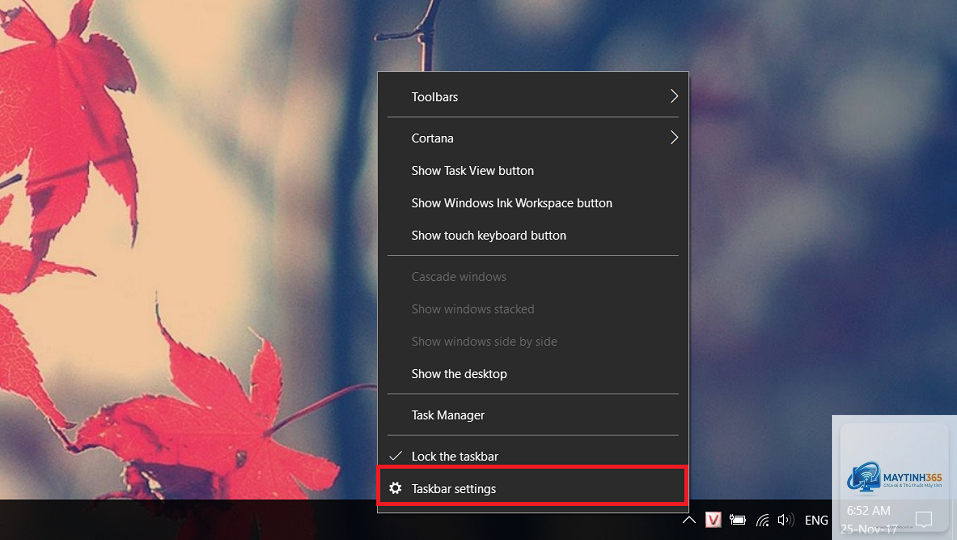Select Show touch keyboard button
This screenshot has width=957, height=540.
tap(533, 236)
